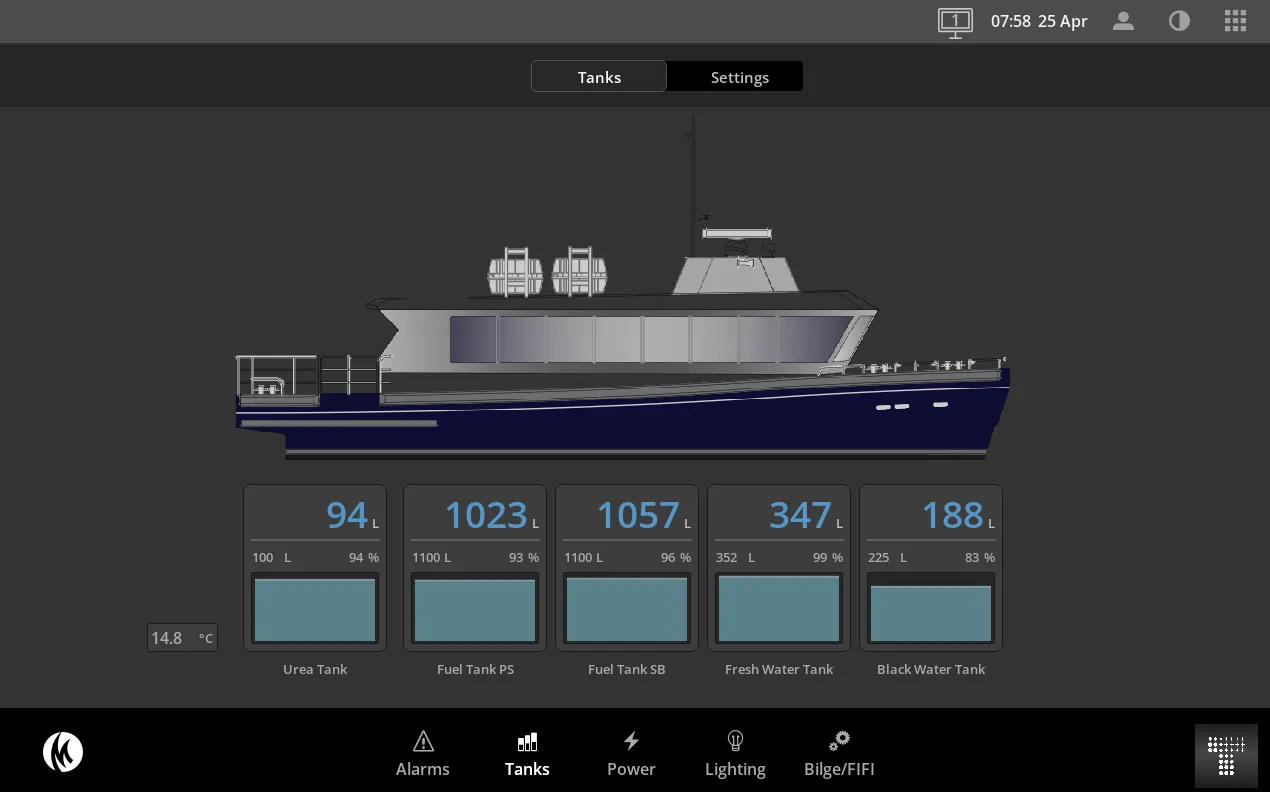1270x792 pixels.
Task: Select the Tanks tab at top
Action: (599, 77)
